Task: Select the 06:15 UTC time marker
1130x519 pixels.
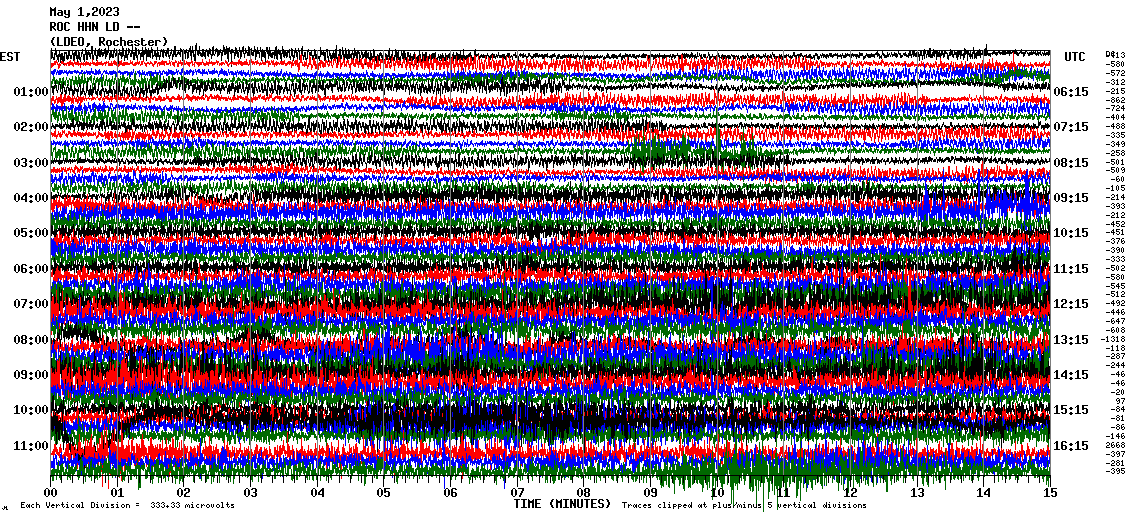Action: click(x=1071, y=92)
